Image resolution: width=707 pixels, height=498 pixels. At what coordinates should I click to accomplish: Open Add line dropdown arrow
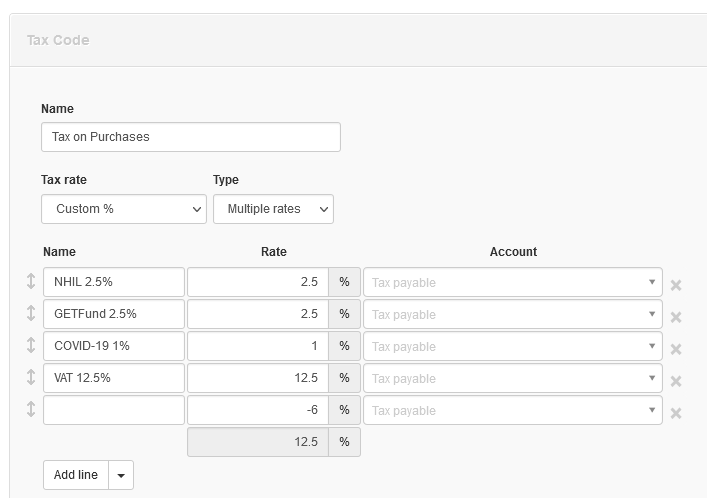click(121, 475)
